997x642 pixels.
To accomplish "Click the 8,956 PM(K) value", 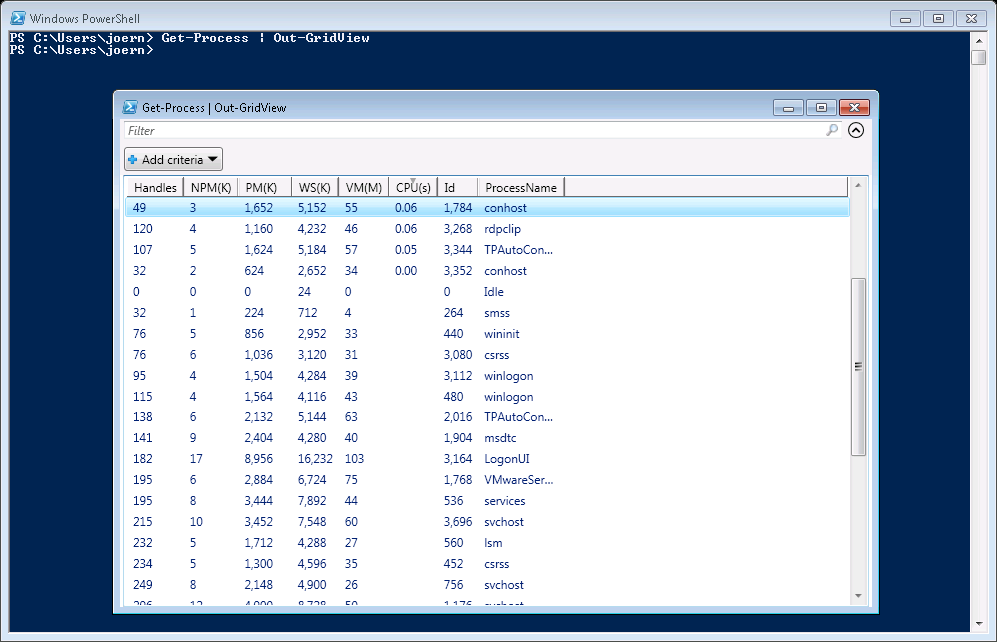I will [x=258, y=459].
